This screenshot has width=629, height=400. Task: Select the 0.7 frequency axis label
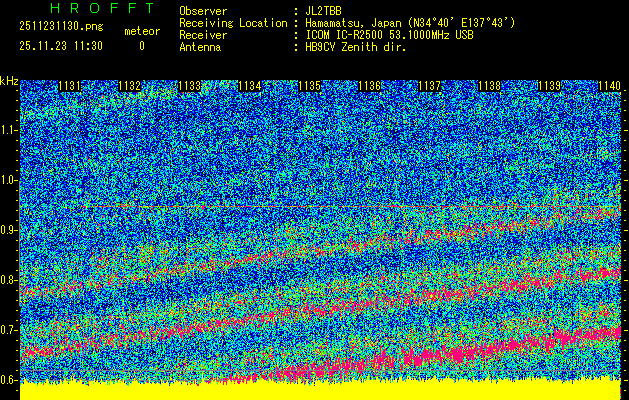click(x=9, y=330)
